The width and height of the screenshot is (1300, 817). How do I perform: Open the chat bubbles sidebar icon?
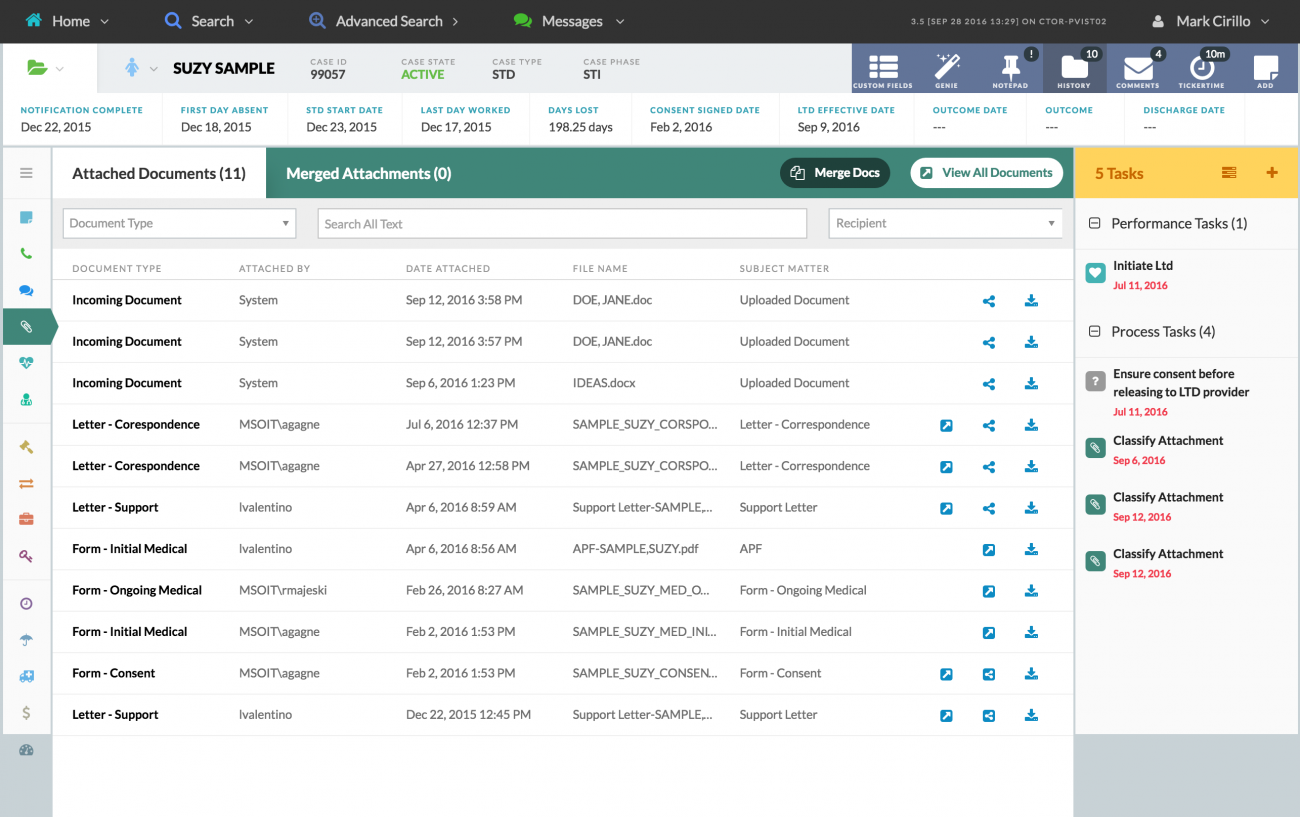[27, 290]
